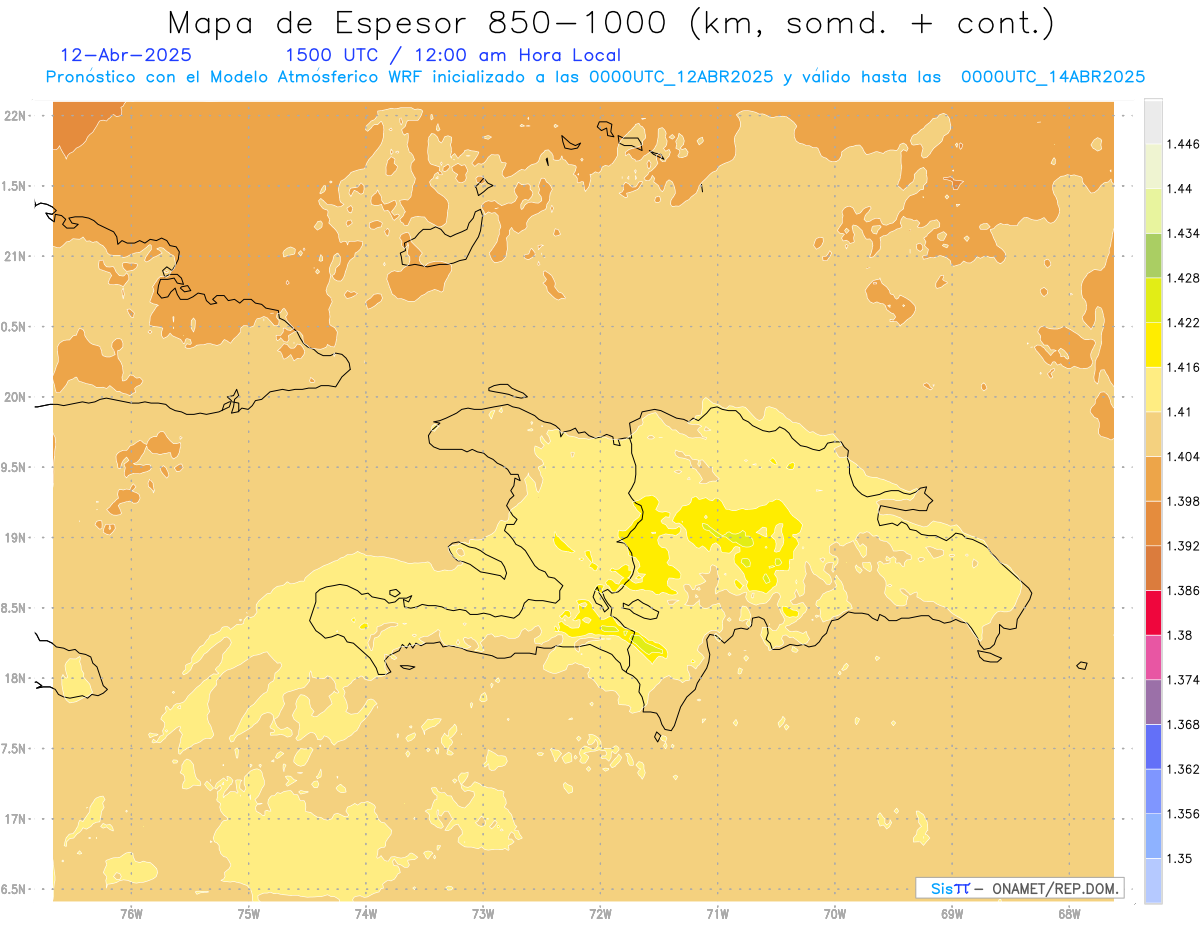This screenshot has width=1200, height=927.
Task: Click the legend value "1.35"
Action: (x=1179, y=859)
